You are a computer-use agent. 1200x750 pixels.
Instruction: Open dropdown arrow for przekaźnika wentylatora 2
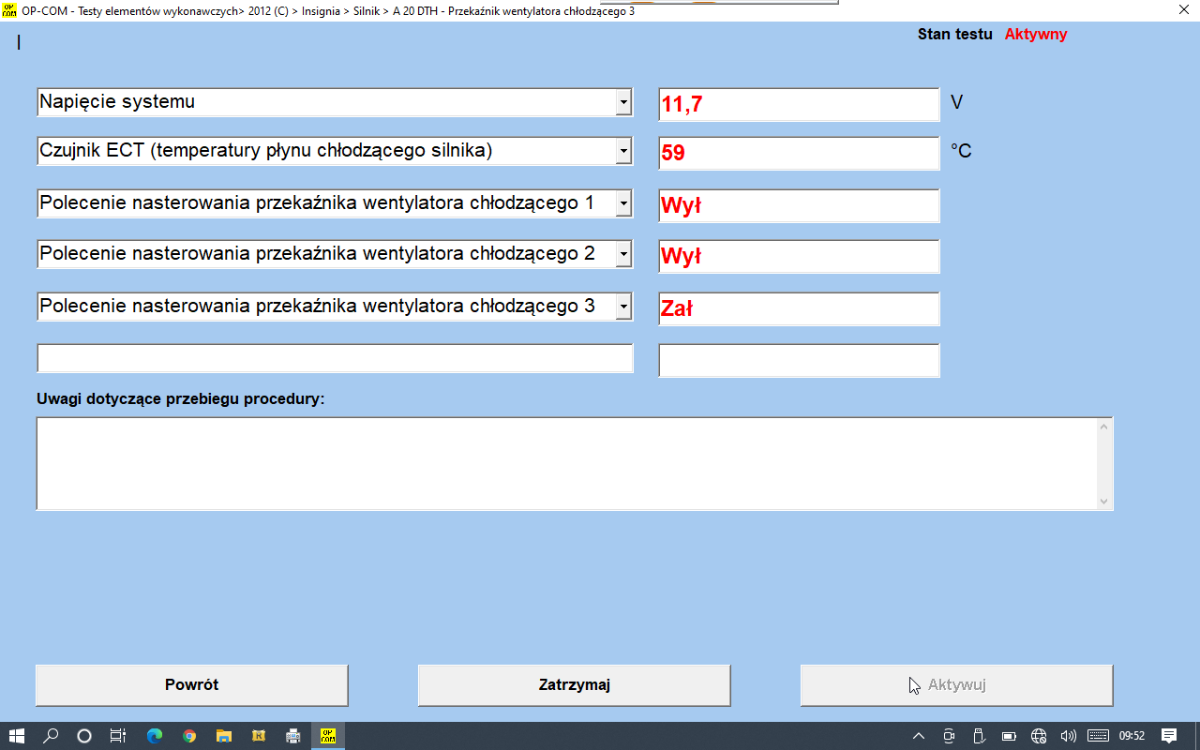point(624,254)
